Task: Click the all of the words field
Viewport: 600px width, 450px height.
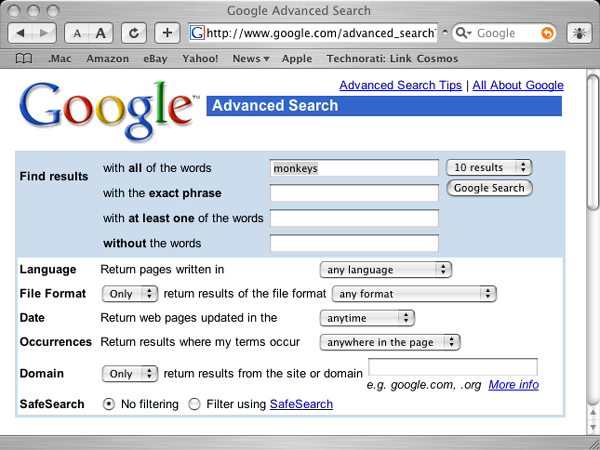Action: coord(354,168)
